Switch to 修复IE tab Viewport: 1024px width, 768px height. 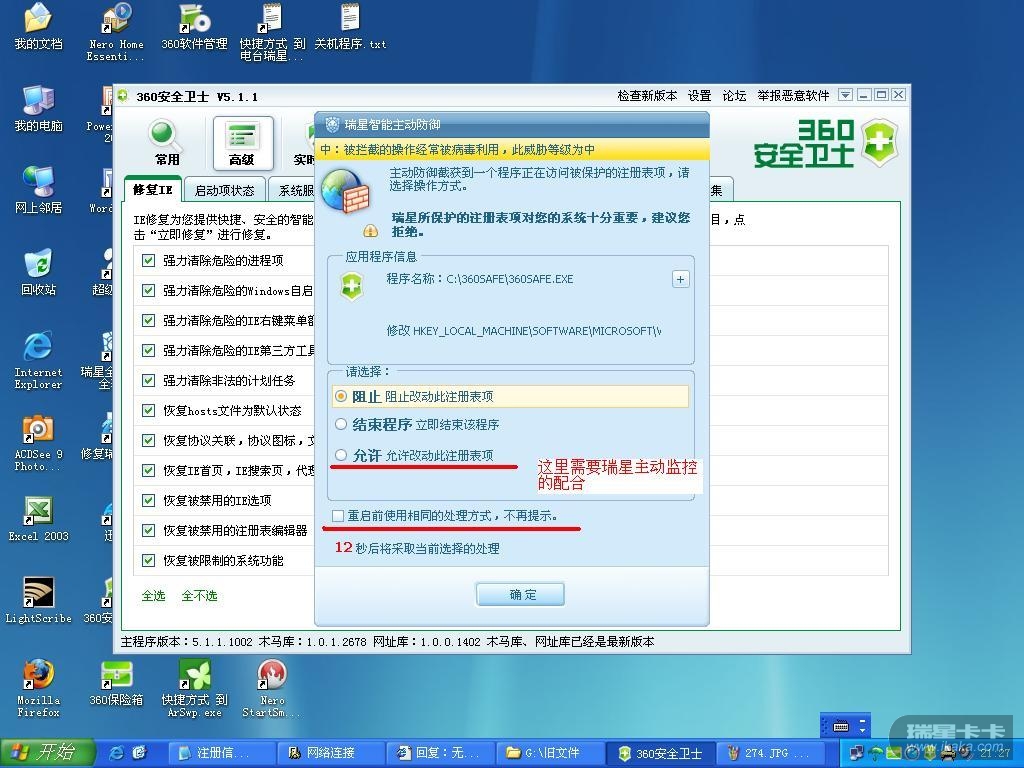[x=153, y=189]
